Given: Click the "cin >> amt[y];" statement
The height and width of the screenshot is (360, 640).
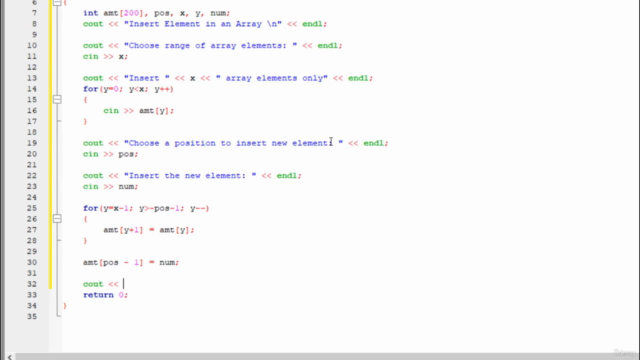Looking at the screenshot, I should (139, 111).
